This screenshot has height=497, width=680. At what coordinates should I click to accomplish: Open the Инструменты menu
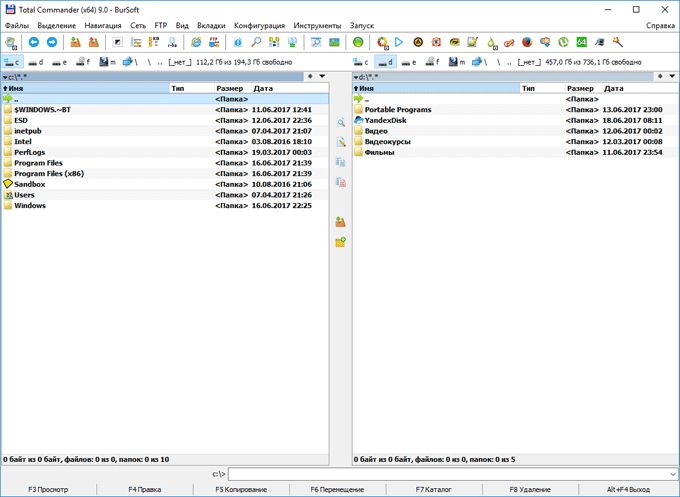(x=317, y=26)
